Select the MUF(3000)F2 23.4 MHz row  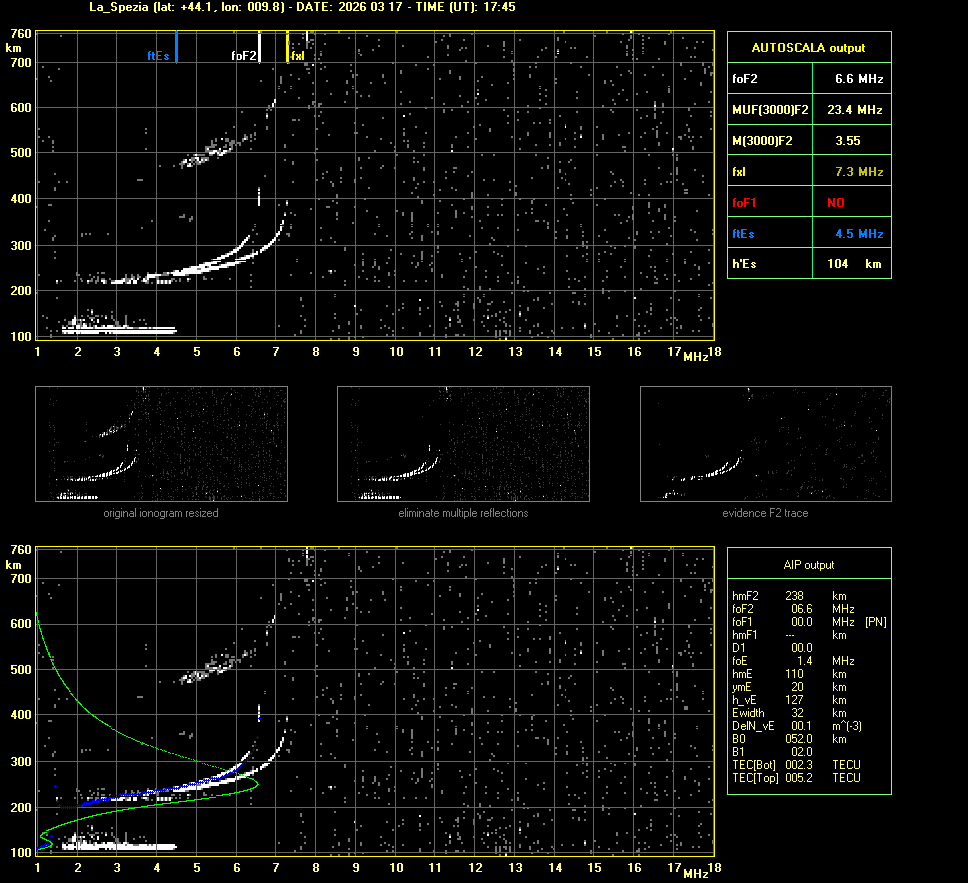808,109
